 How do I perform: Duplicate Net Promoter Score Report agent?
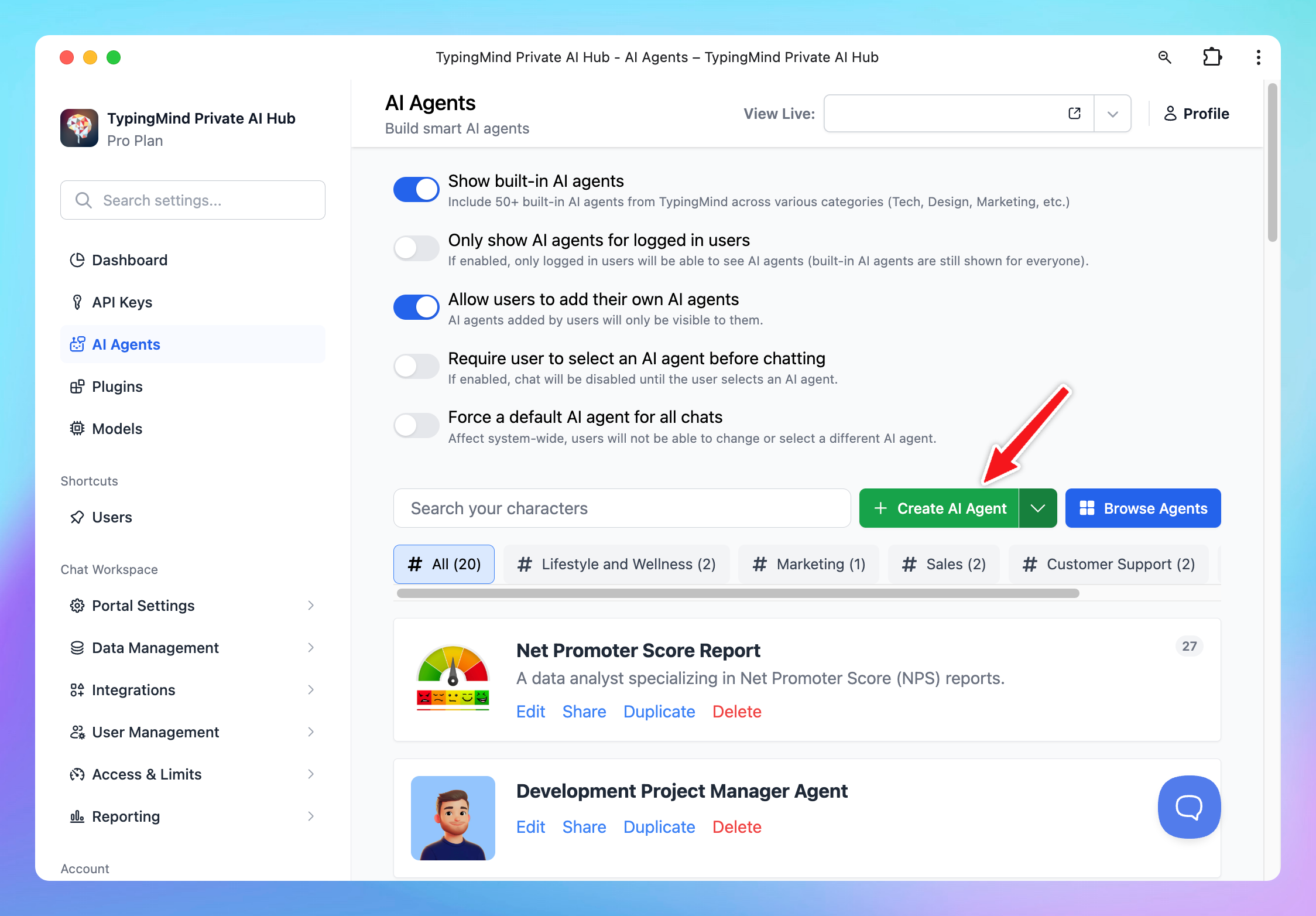pyautogui.click(x=659, y=712)
